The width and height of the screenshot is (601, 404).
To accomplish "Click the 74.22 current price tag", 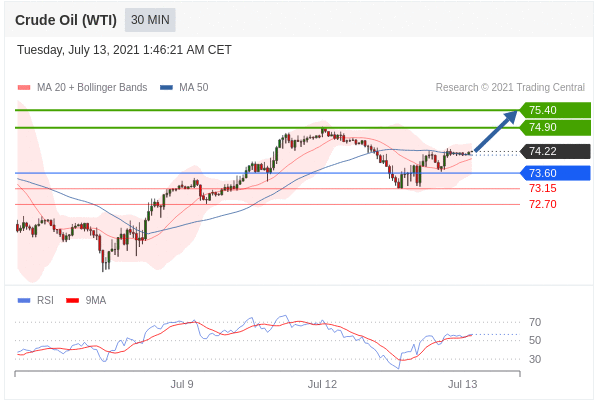I will [554, 151].
